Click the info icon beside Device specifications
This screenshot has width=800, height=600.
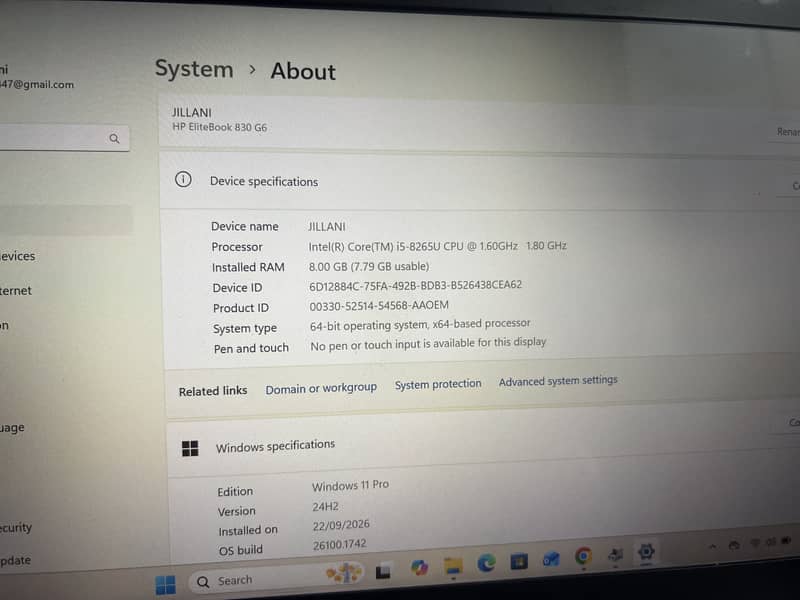[x=183, y=180]
